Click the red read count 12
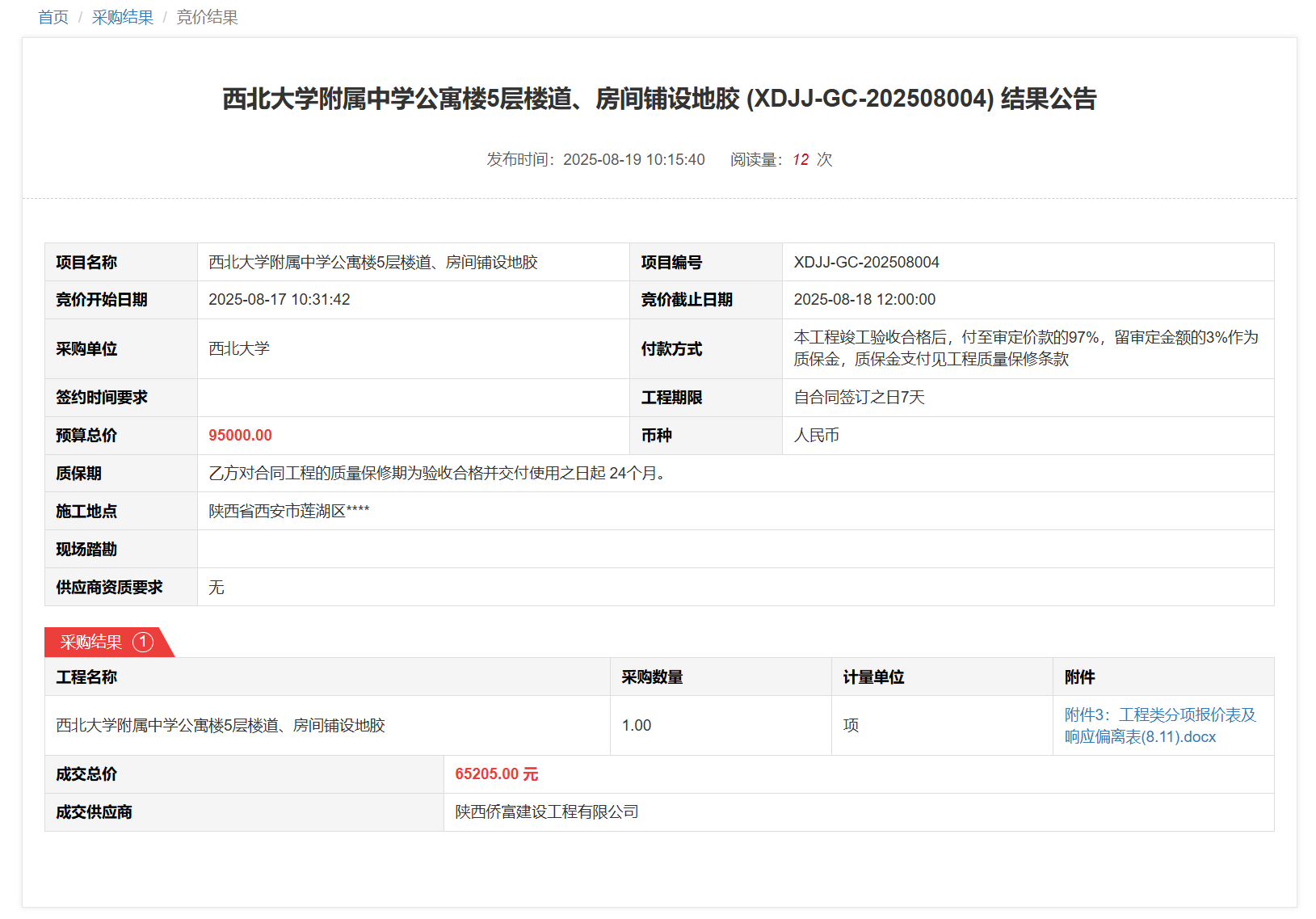 pyautogui.click(x=800, y=160)
